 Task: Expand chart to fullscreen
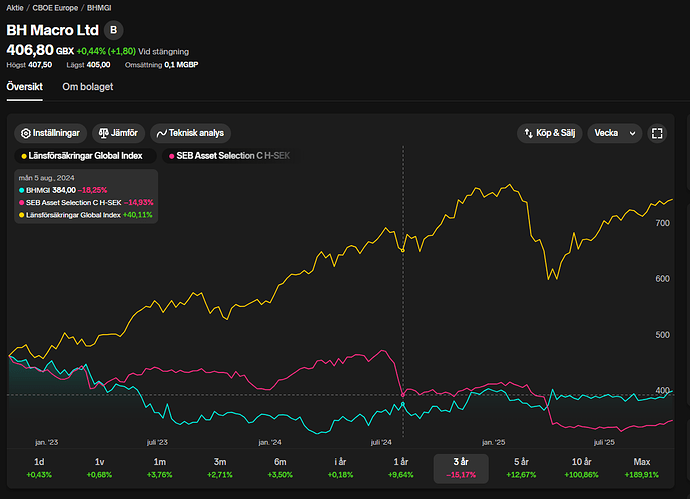point(657,132)
